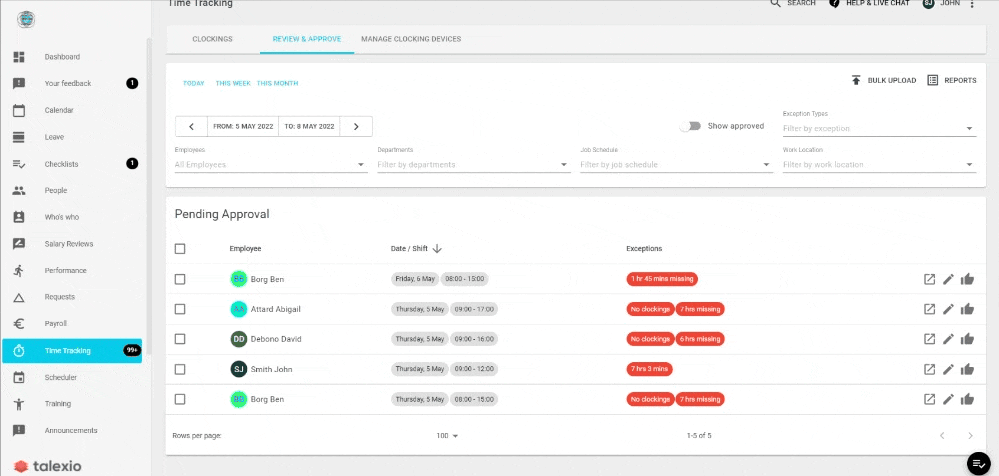Tick checkbox for Debono David row
Image resolution: width=999 pixels, height=476 pixels.
[180, 339]
